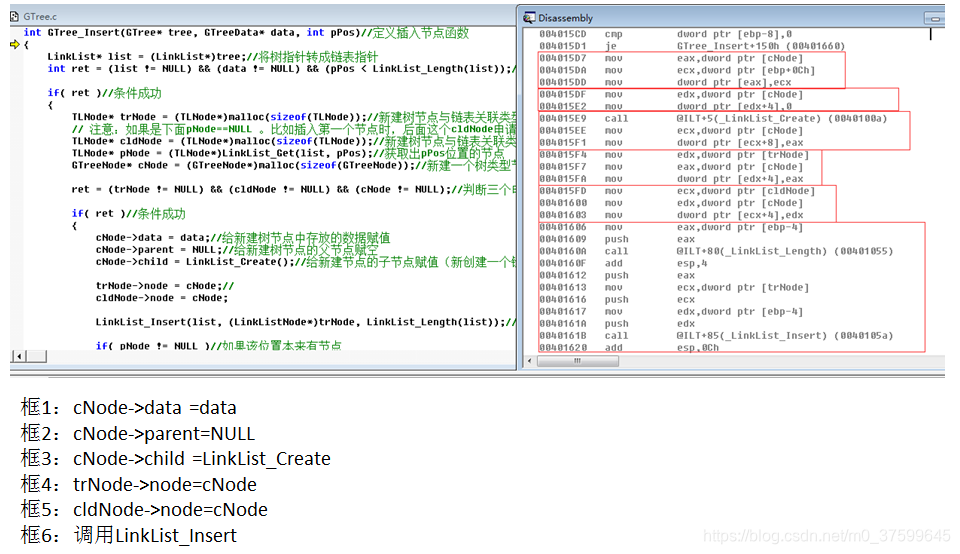The image size is (960, 554).
Task: Click disassembly row 0040160F add esp,4
Action: click(x=623, y=263)
